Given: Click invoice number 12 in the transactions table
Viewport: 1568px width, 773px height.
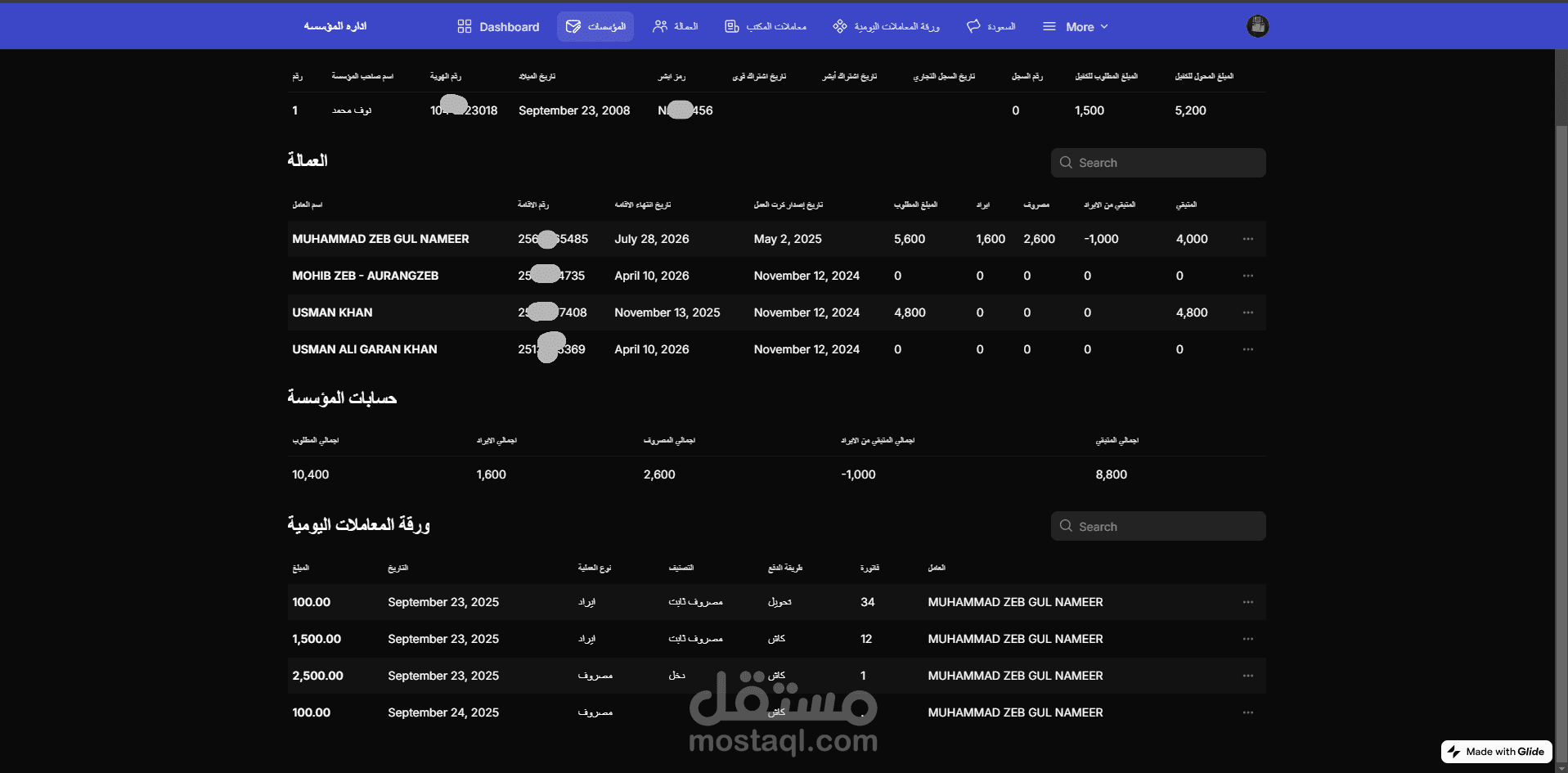Looking at the screenshot, I should [x=866, y=639].
